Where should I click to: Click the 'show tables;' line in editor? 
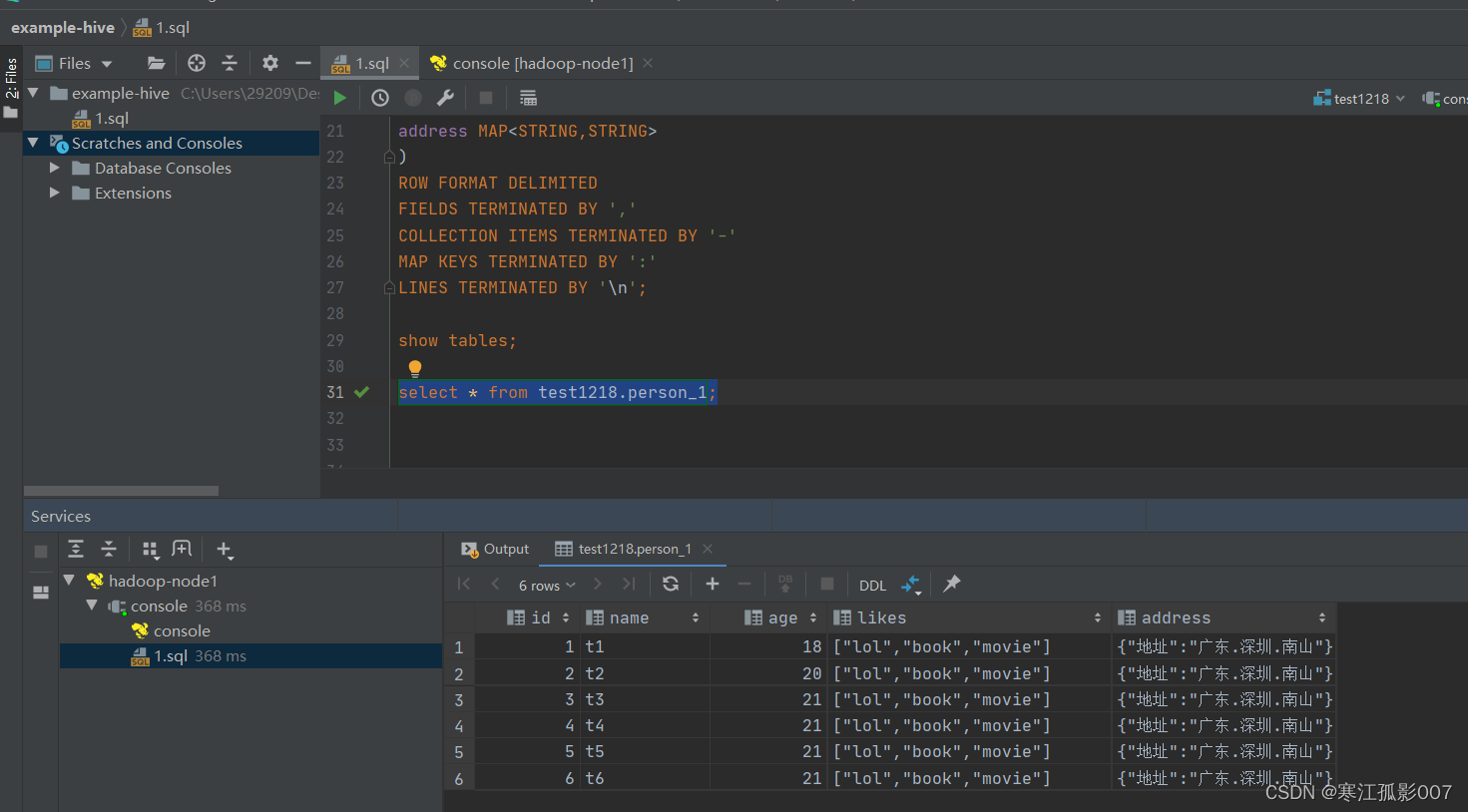click(457, 340)
